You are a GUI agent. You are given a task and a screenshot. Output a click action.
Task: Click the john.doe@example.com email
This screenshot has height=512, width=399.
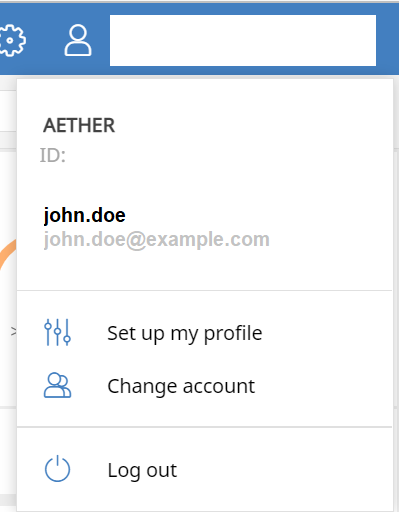[x=157, y=239]
